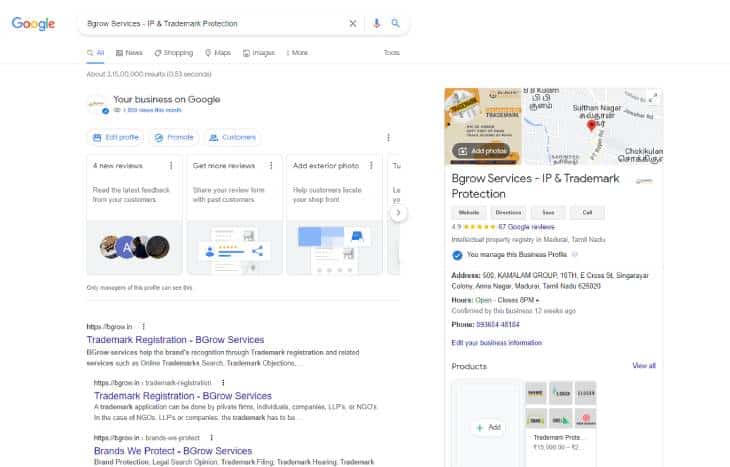
Task: Expand the map in knowledge panel
Action: point(654,97)
